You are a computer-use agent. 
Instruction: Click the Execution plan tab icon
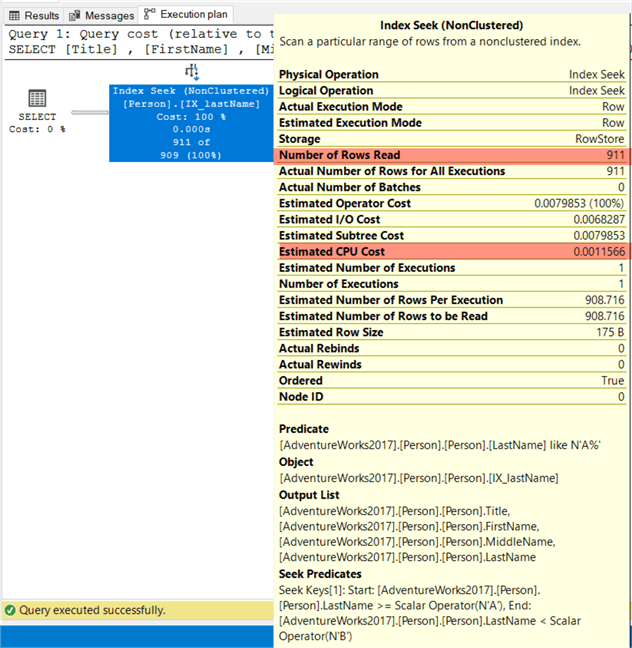click(149, 14)
